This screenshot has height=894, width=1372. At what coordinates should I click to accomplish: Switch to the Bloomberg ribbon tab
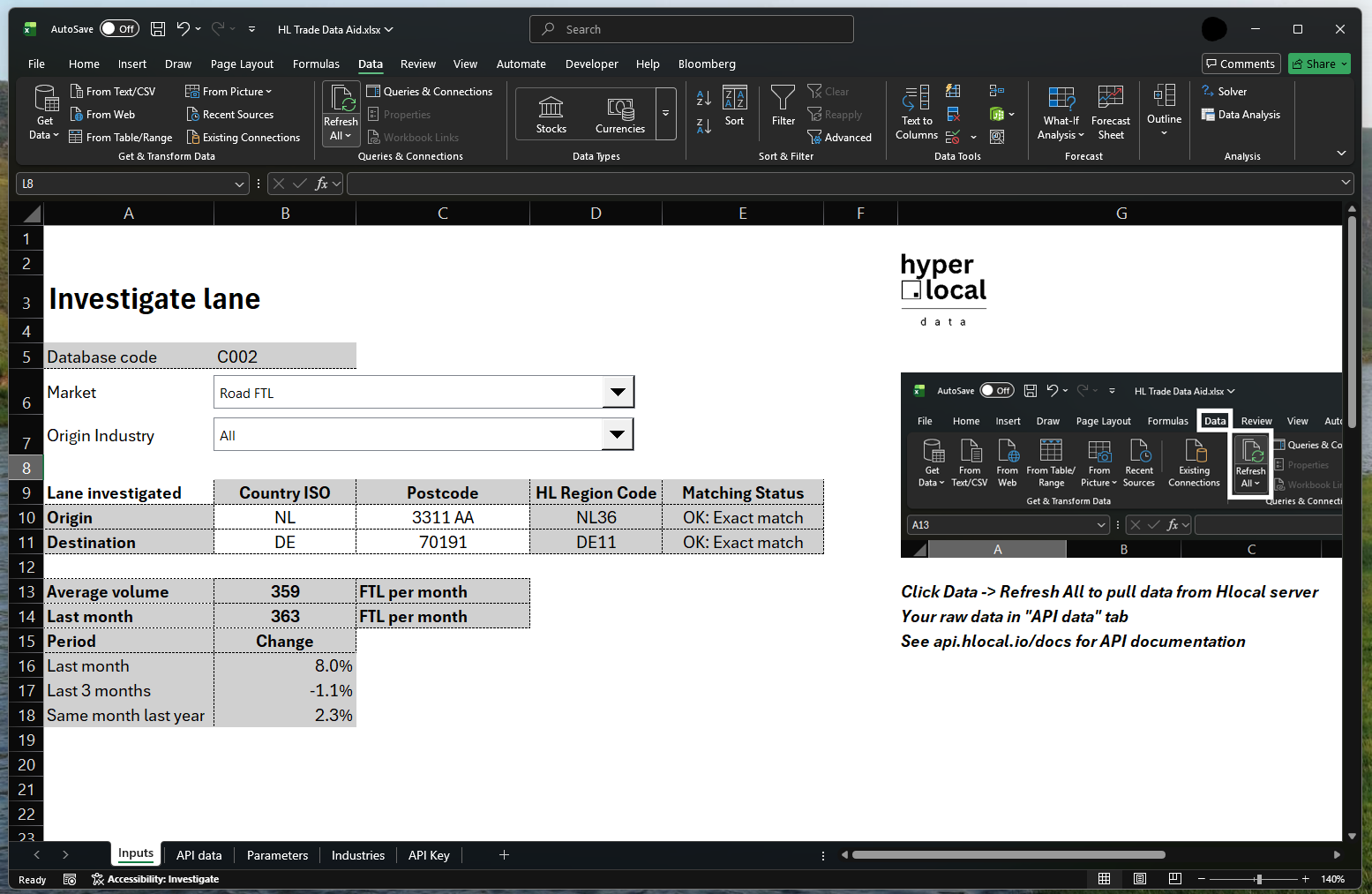pyautogui.click(x=707, y=64)
